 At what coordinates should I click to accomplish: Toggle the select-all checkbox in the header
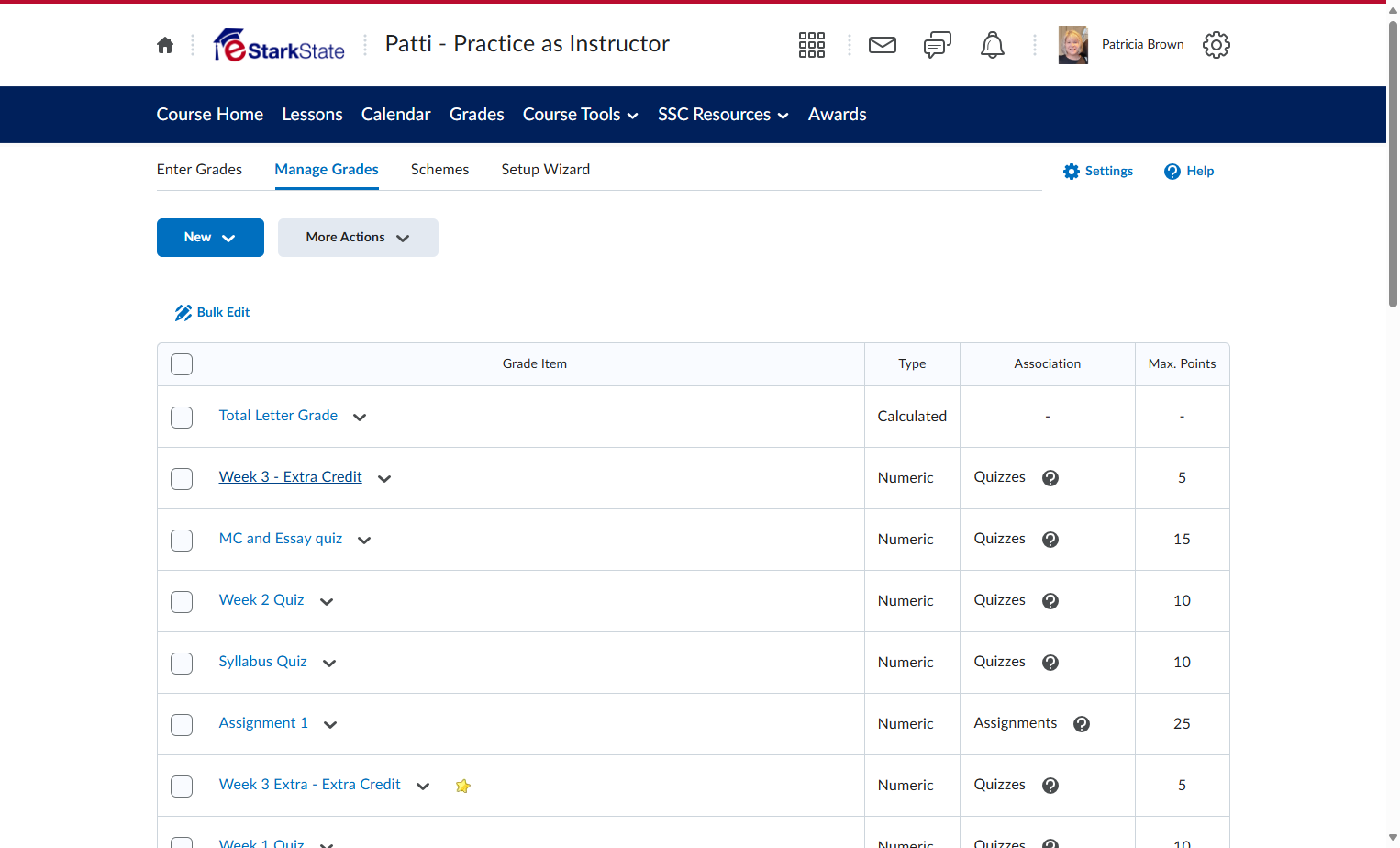pos(182,364)
